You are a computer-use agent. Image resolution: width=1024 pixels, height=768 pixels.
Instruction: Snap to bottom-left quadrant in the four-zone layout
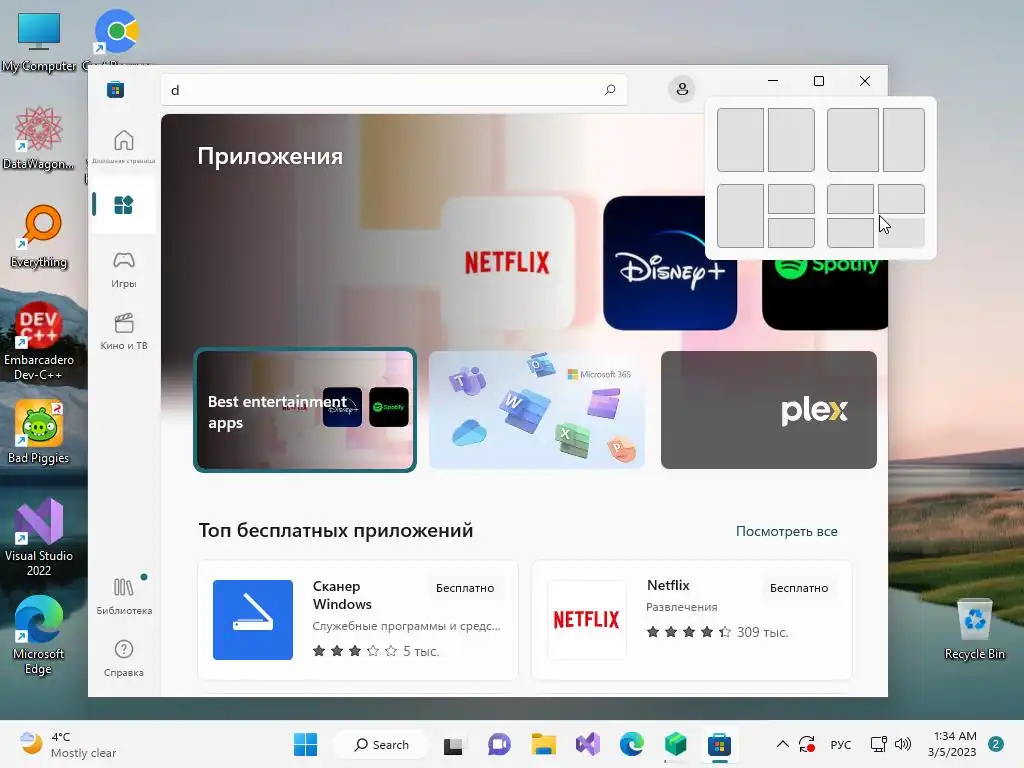coord(850,232)
